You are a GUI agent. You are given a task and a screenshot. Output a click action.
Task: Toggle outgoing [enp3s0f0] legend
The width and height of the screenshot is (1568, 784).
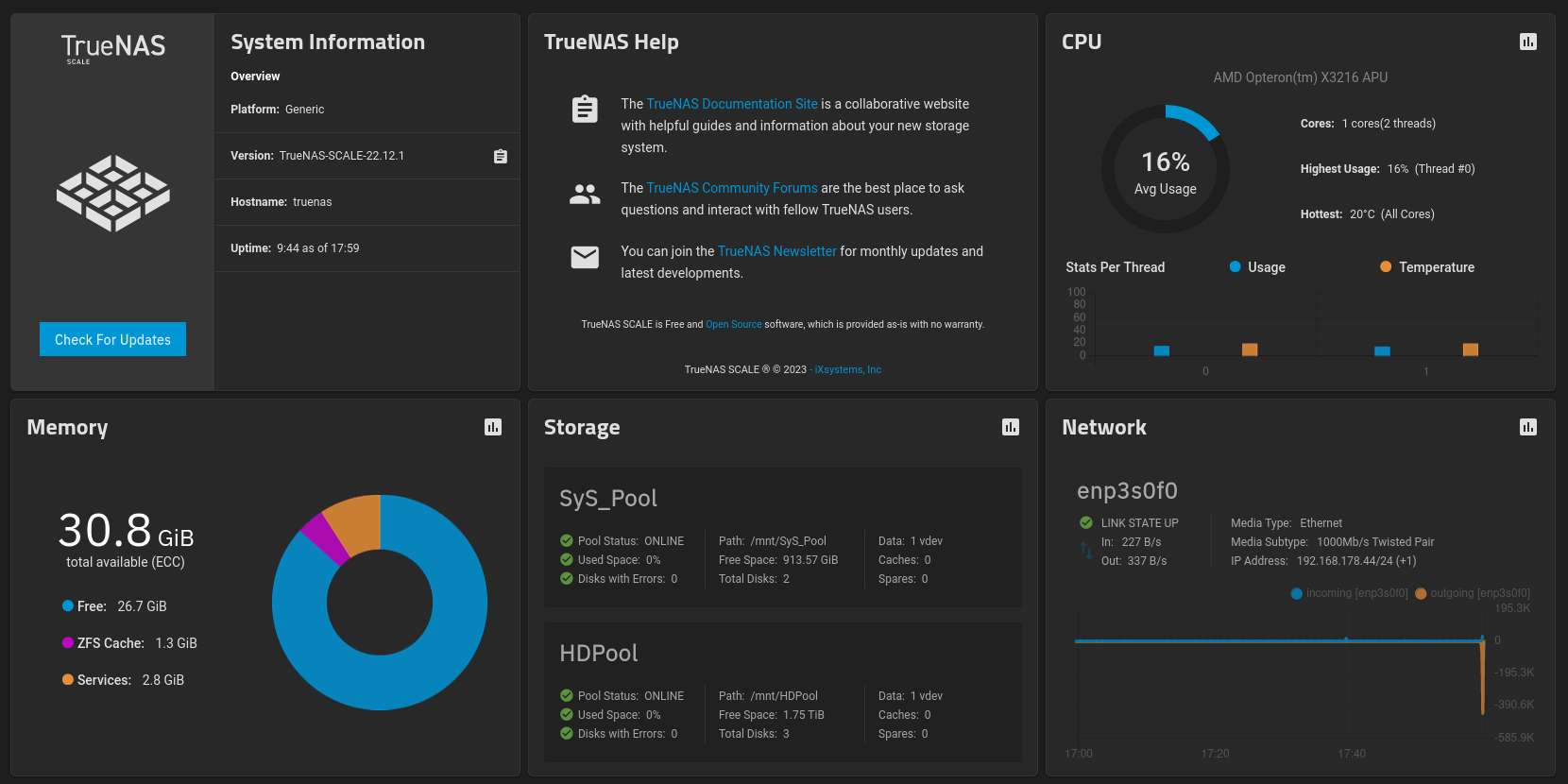1473,593
